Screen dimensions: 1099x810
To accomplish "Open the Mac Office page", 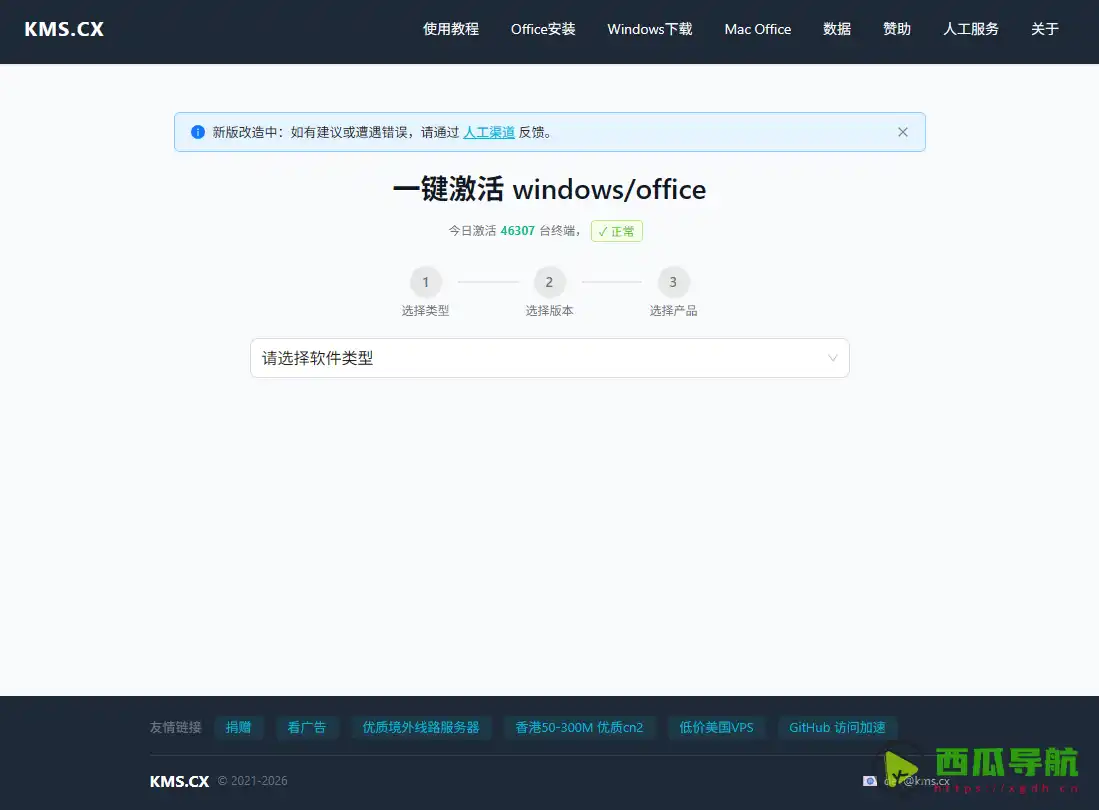I will (x=757, y=29).
